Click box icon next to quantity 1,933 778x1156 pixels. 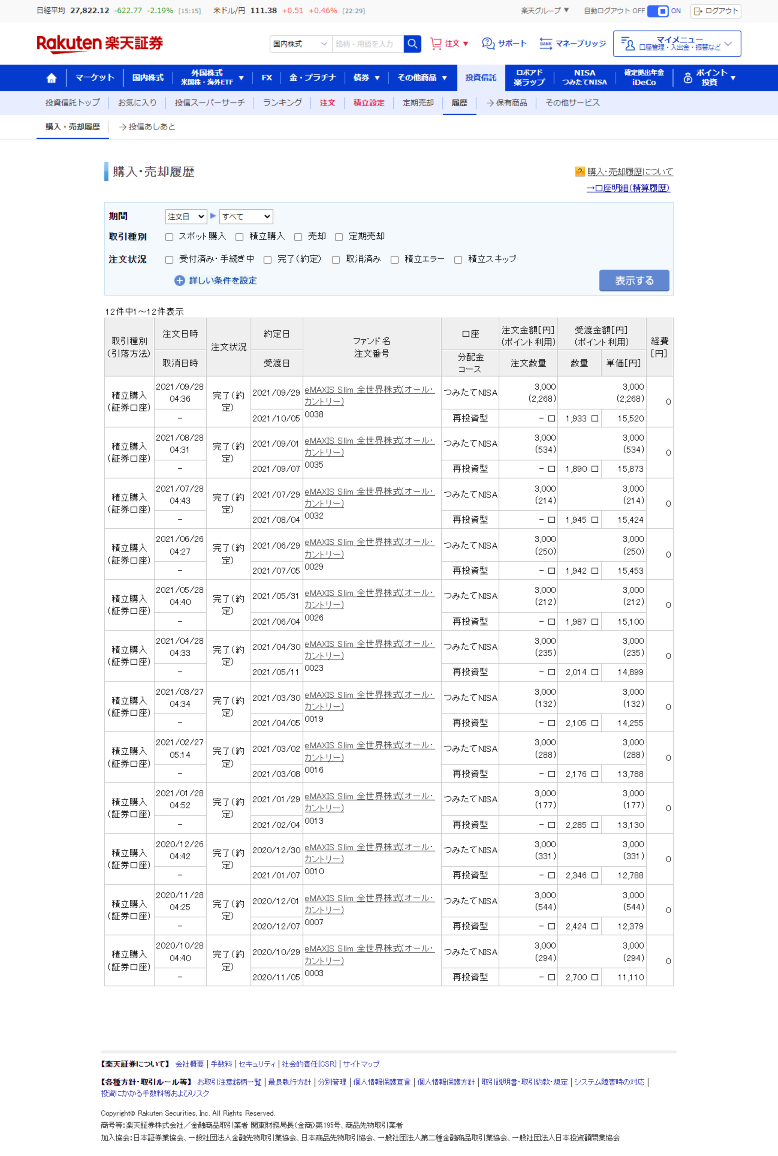pyautogui.click(x=594, y=418)
